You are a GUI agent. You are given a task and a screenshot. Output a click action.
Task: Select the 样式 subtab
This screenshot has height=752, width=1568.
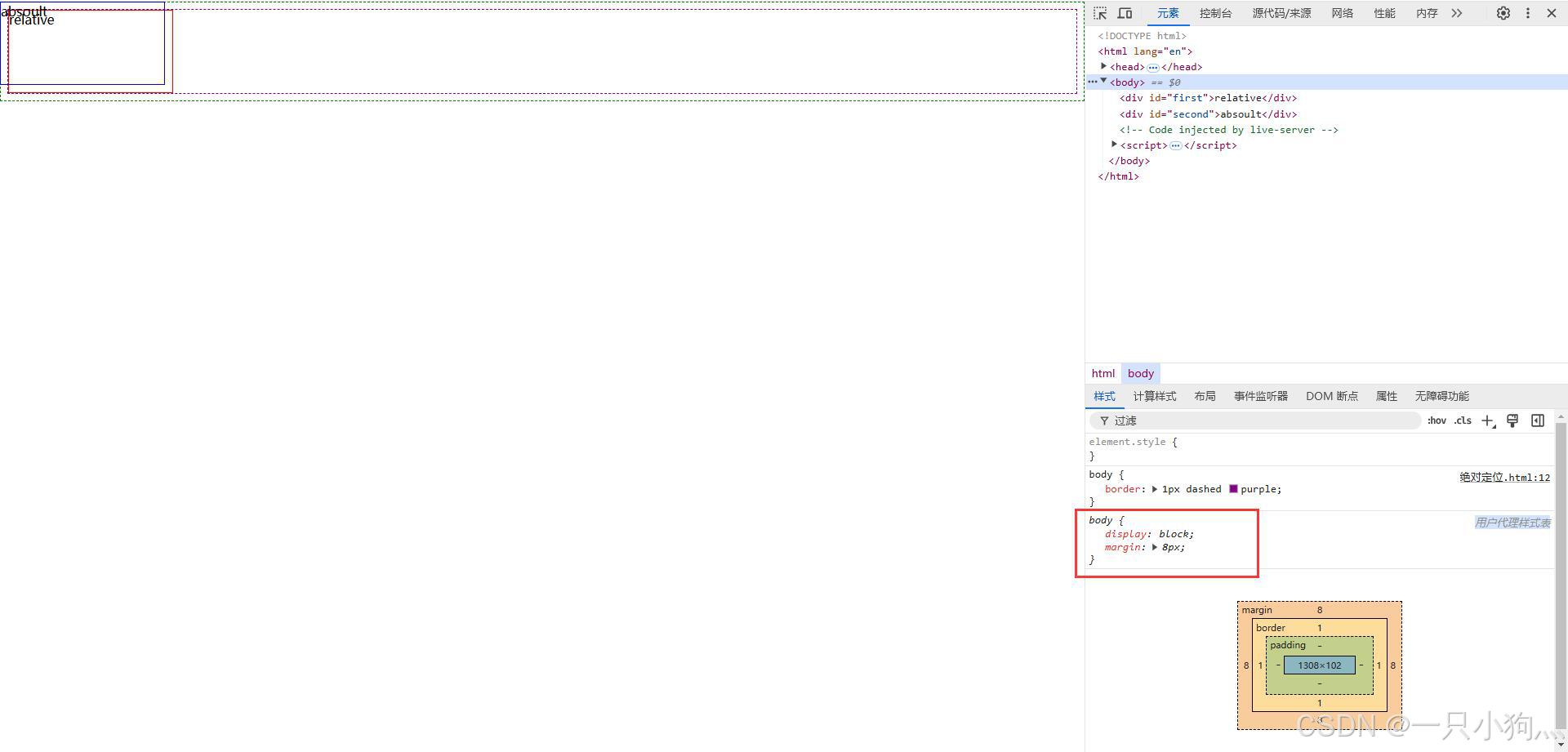click(x=1104, y=396)
